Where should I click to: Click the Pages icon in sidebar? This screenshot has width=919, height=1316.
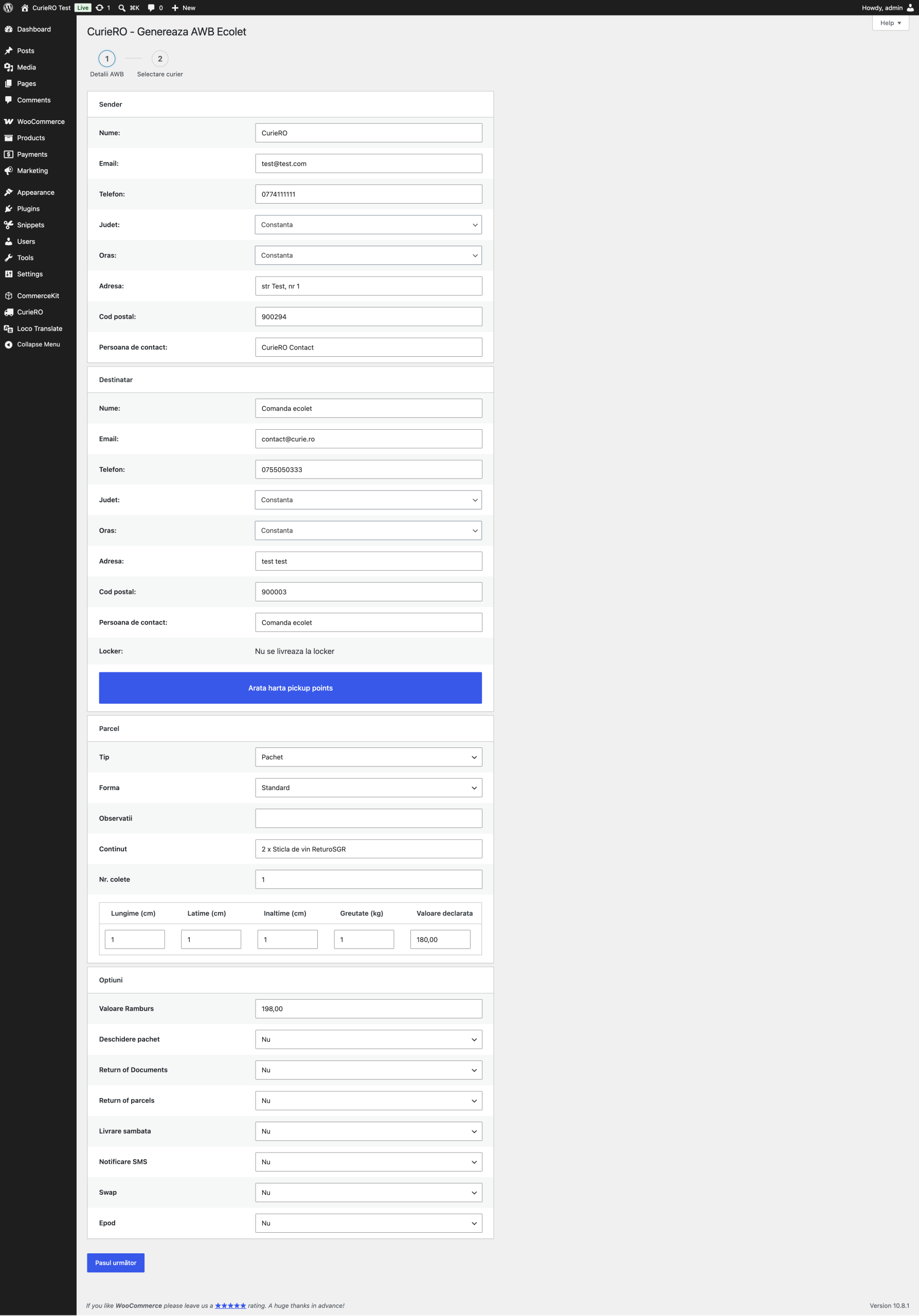click(x=9, y=84)
